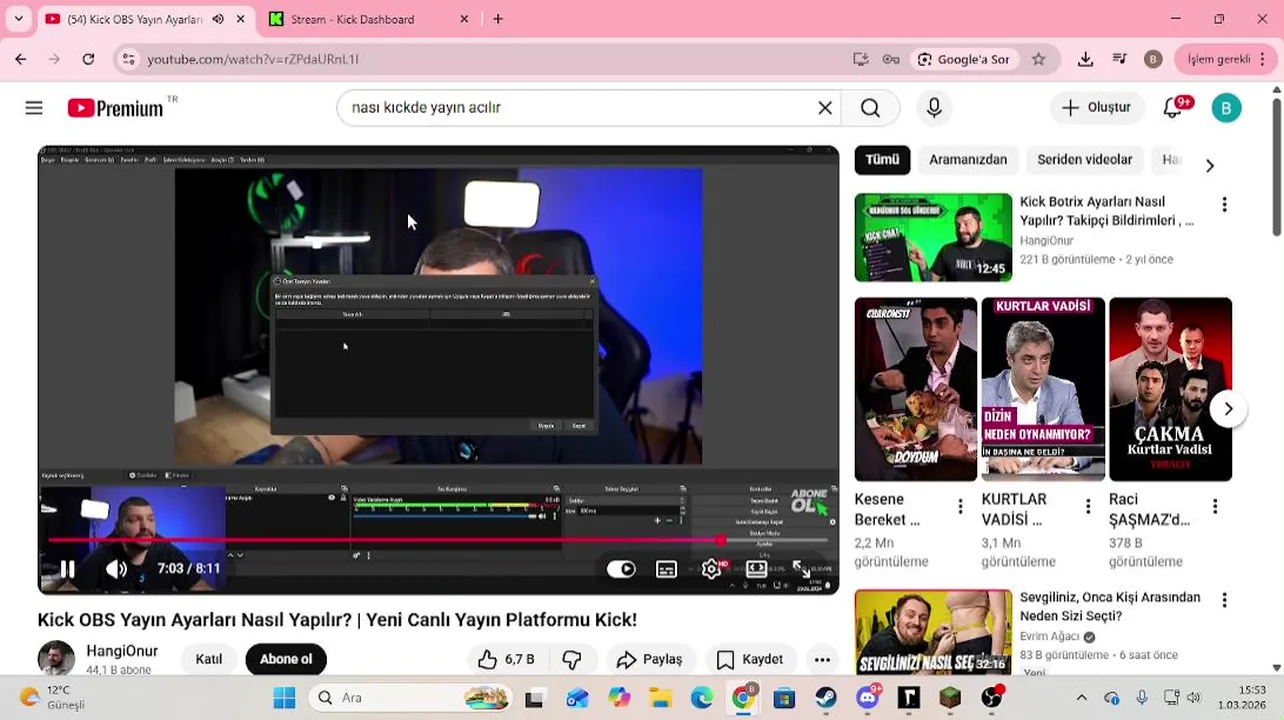Pause the video
The width and height of the screenshot is (1284, 720).
pos(67,569)
